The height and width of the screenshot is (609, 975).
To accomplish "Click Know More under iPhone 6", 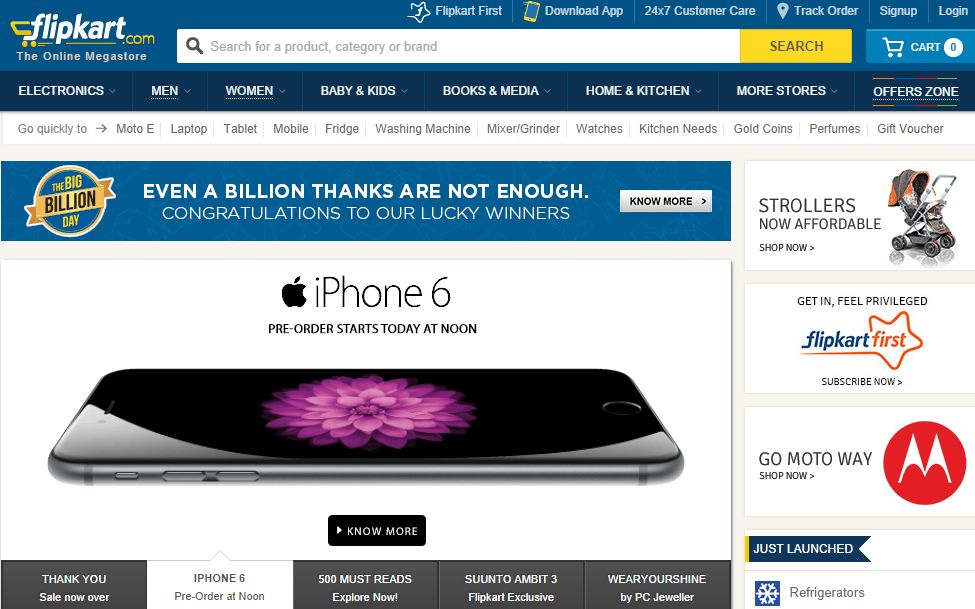I will [377, 531].
